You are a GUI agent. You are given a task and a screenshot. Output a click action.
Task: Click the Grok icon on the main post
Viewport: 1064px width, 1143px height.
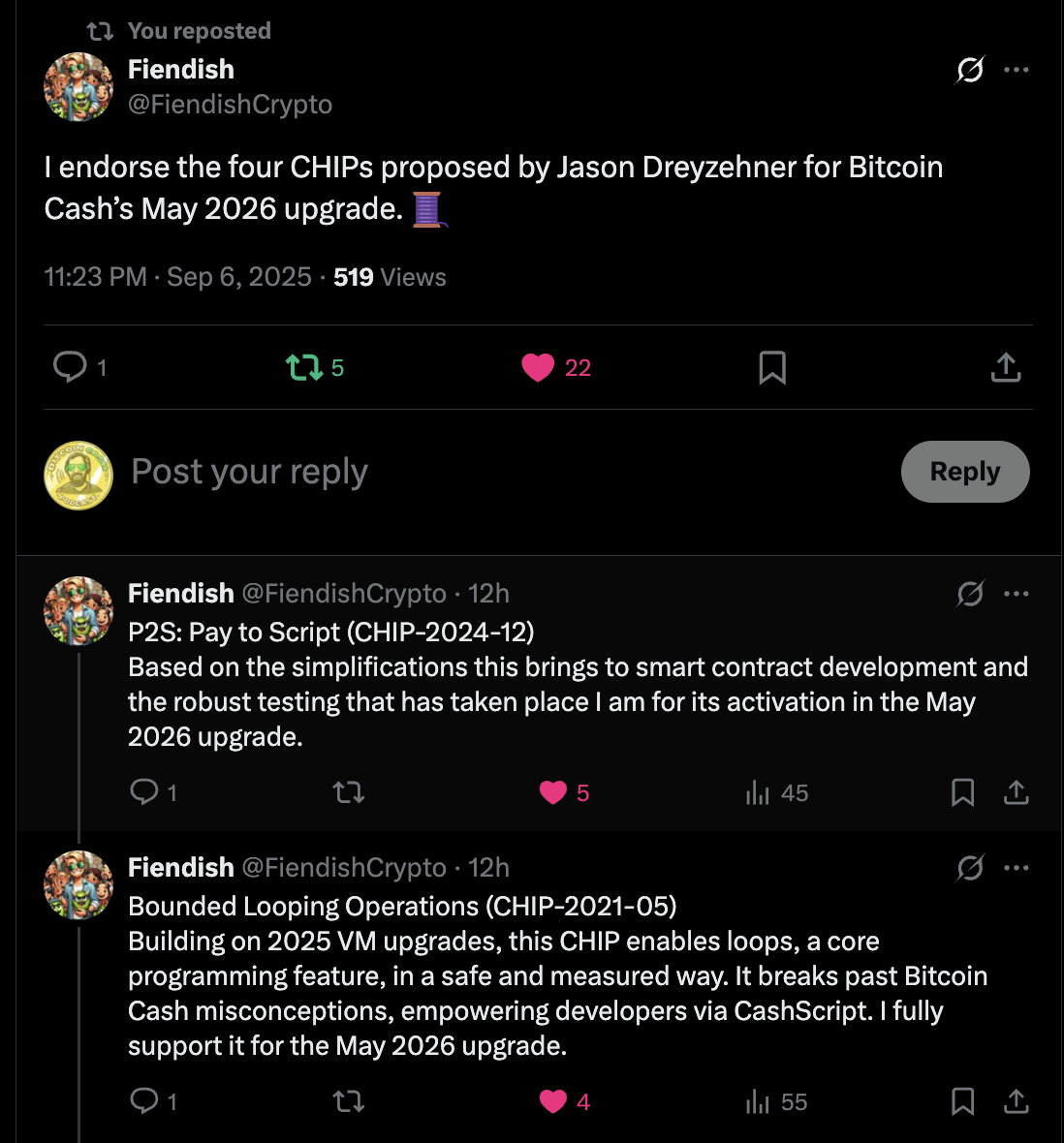(970, 70)
